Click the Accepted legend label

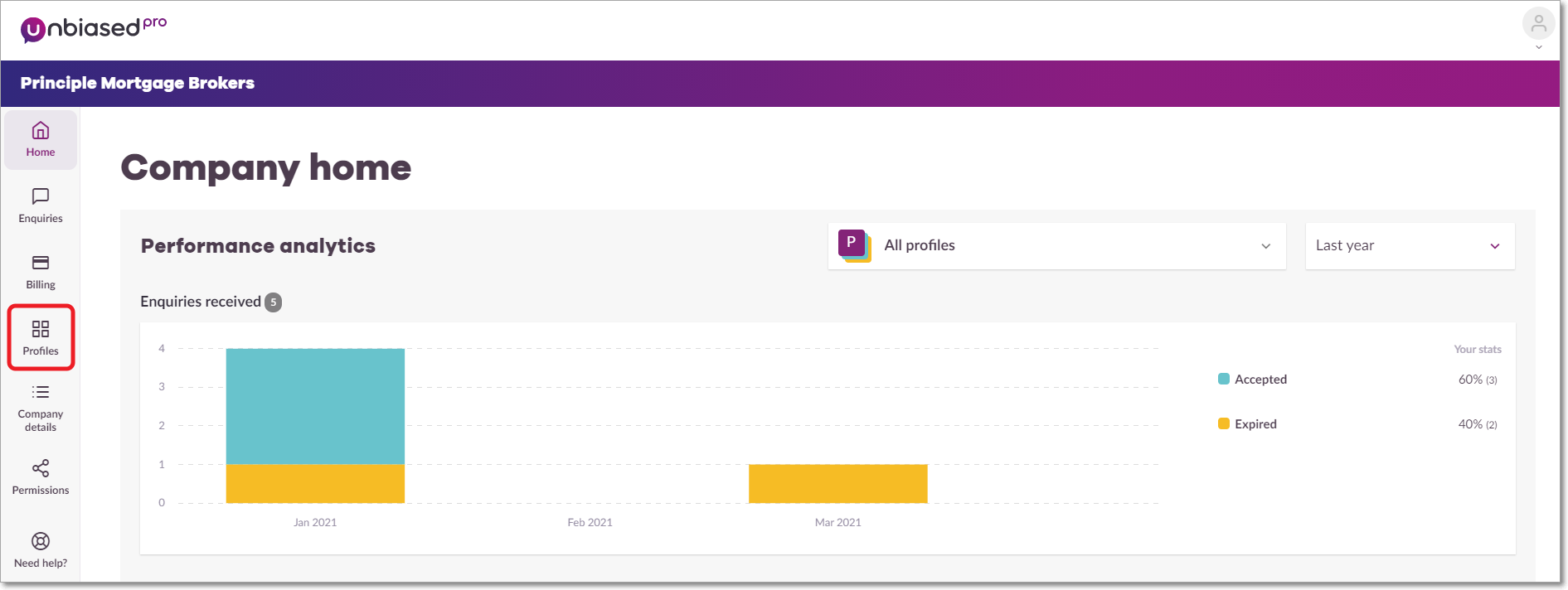pyautogui.click(x=1260, y=380)
